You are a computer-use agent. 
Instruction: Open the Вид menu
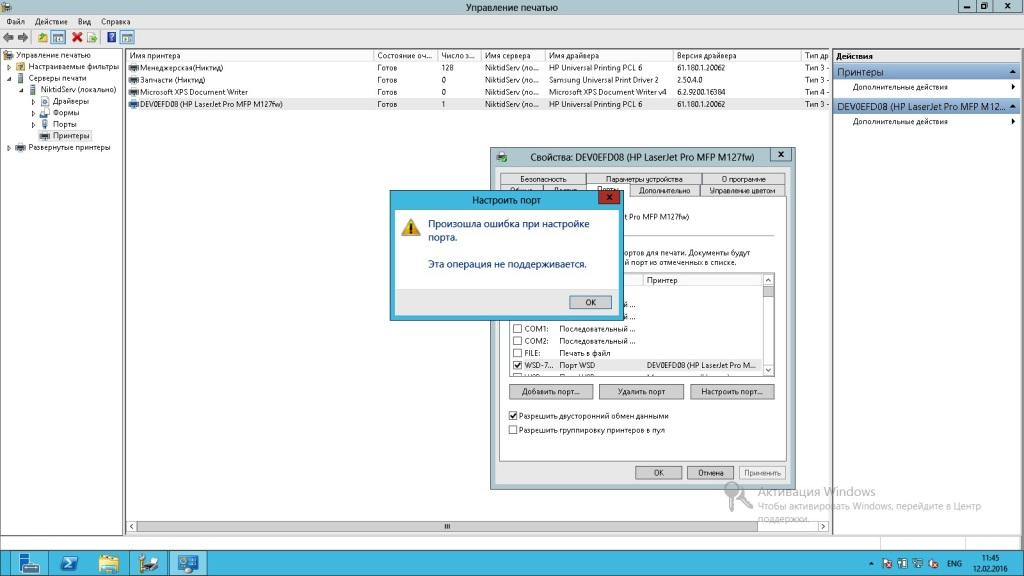click(84, 22)
